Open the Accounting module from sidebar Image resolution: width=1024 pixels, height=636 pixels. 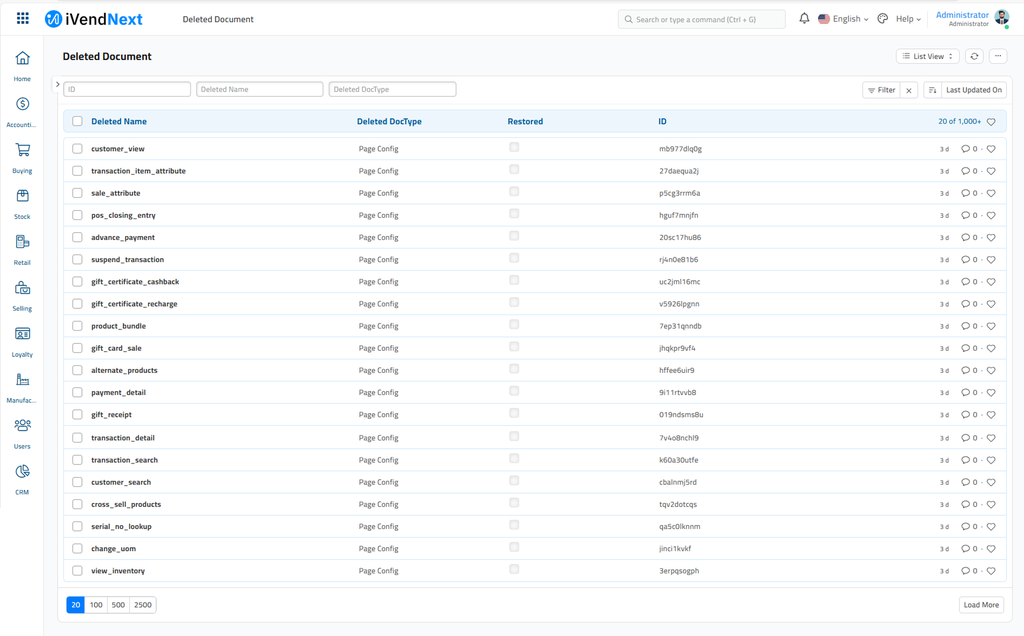coord(22,104)
